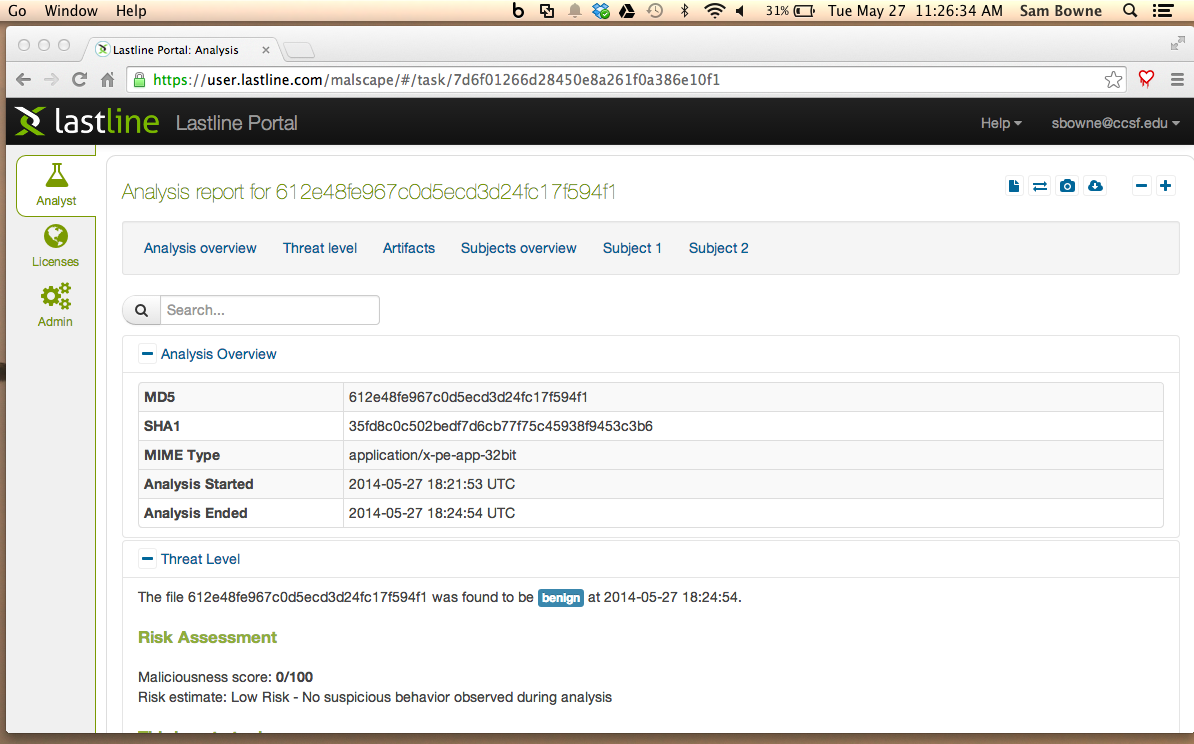Click the Google Drive icon in menu bar
Viewport: 1194px width, 744px height.
tap(627, 11)
